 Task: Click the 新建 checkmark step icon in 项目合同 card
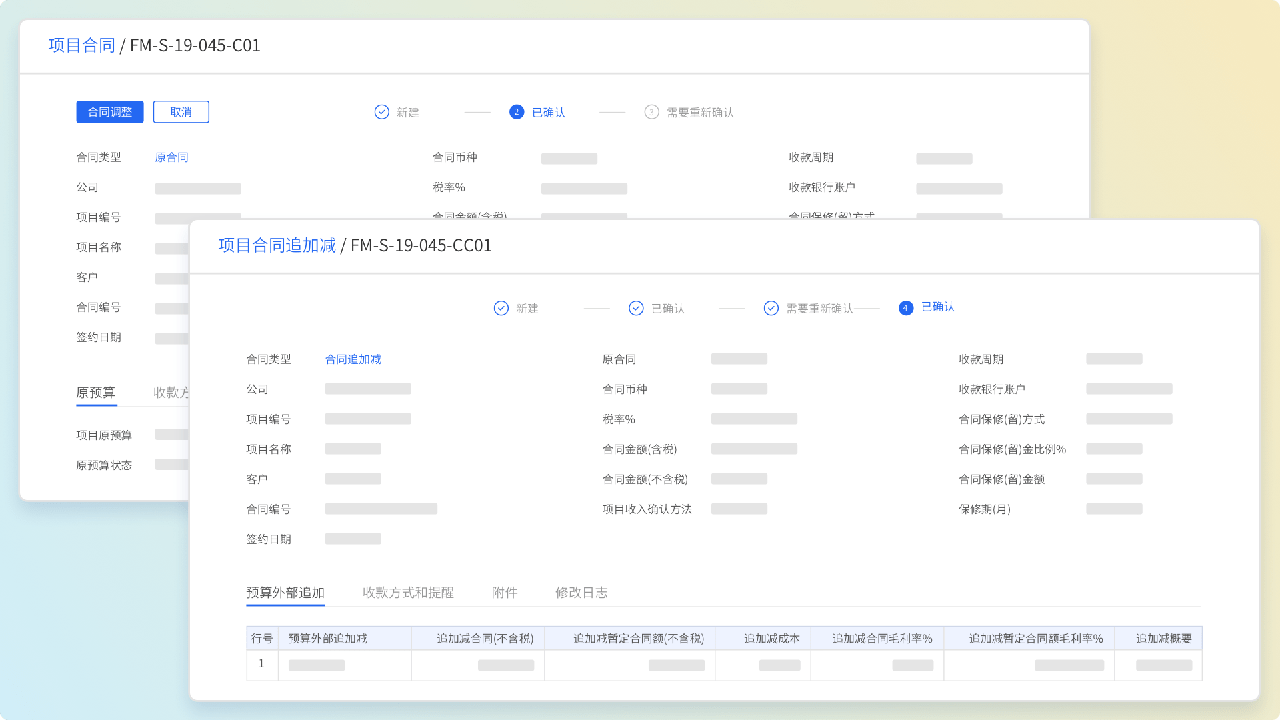[381, 112]
